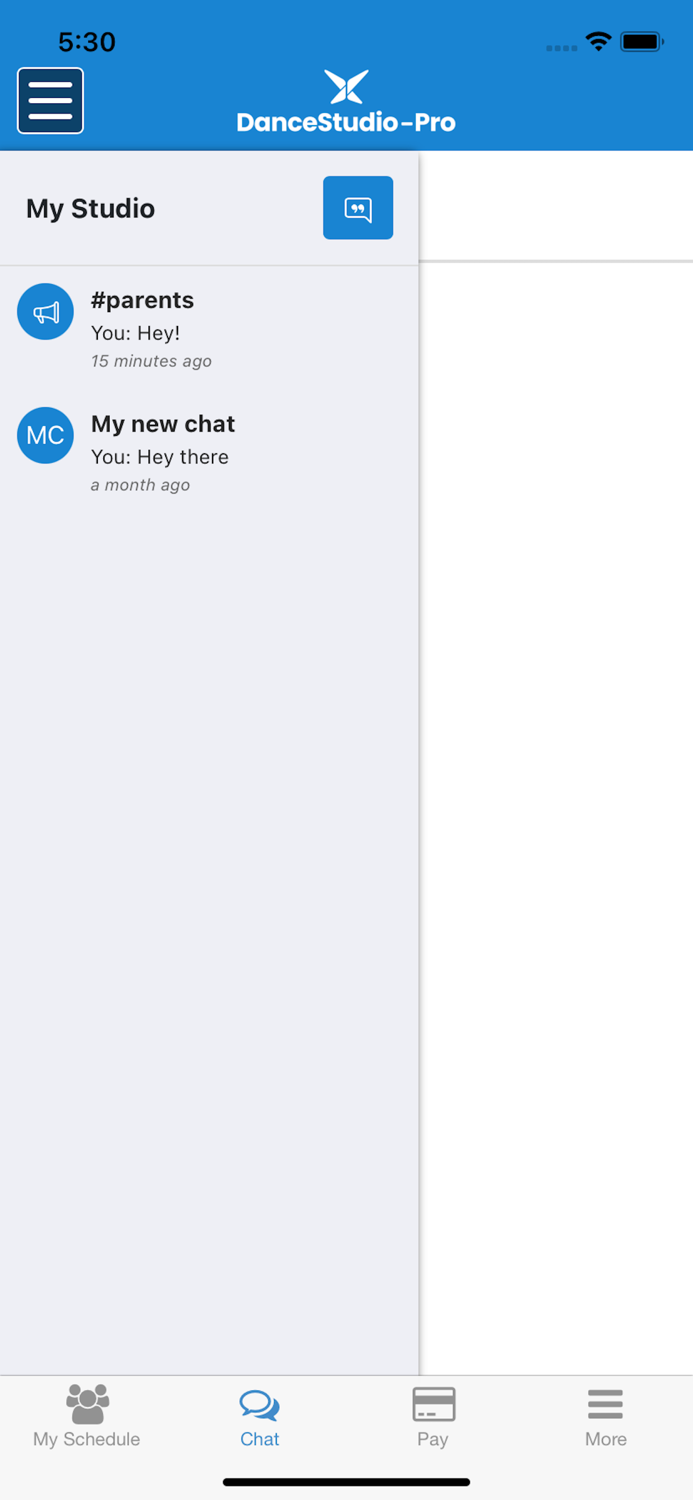Open the hamburger menu in header

coord(50,101)
